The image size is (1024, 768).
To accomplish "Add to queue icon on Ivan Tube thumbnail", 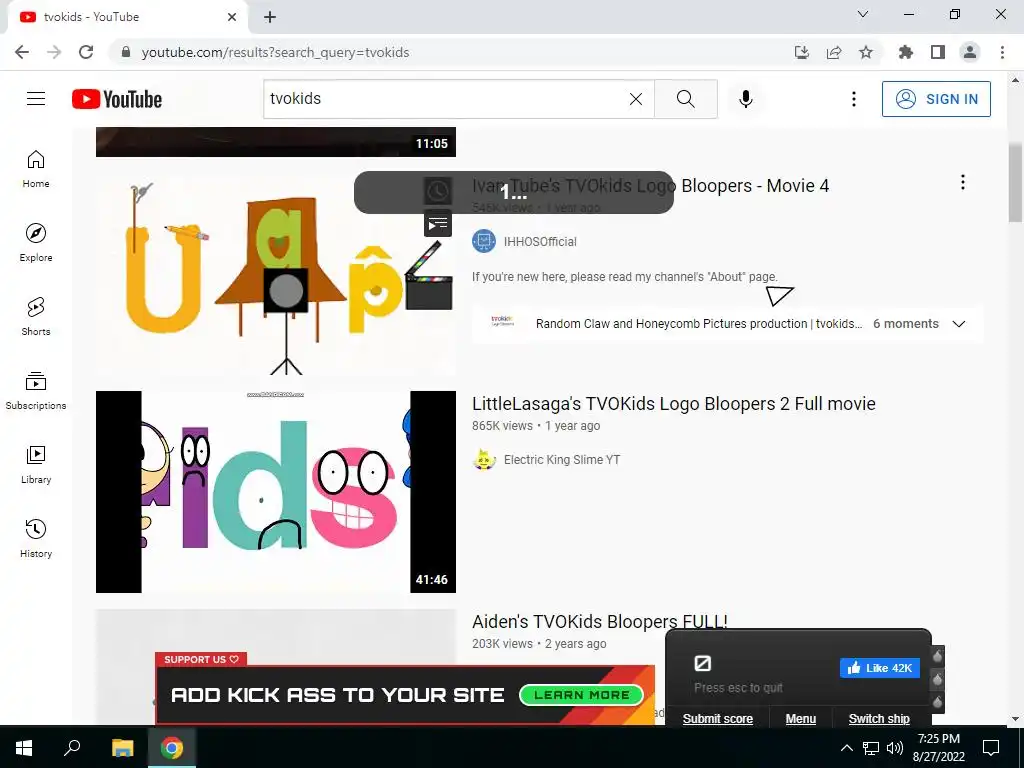I will pyautogui.click(x=438, y=225).
